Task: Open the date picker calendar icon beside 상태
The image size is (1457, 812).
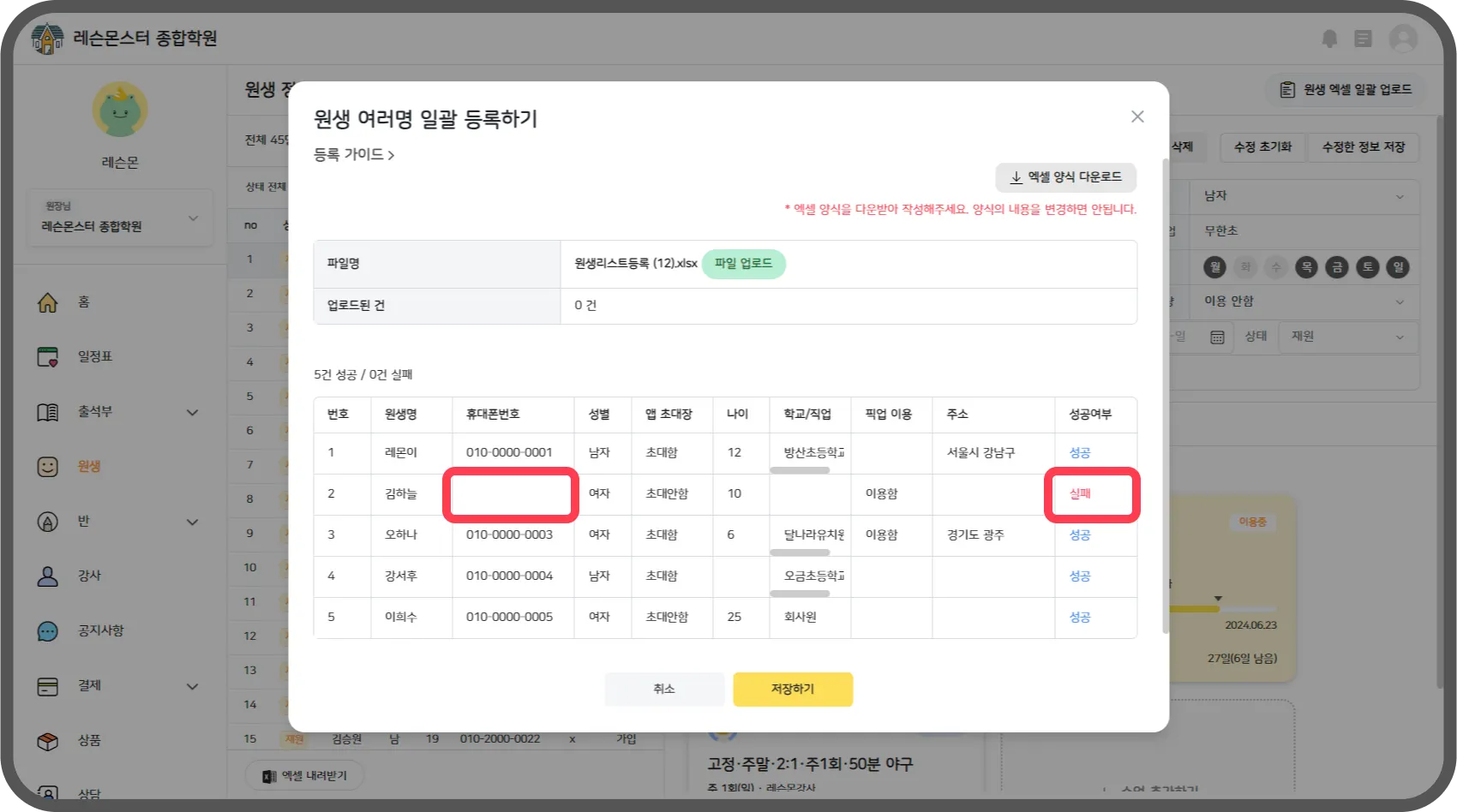Action: [1217, 337]
